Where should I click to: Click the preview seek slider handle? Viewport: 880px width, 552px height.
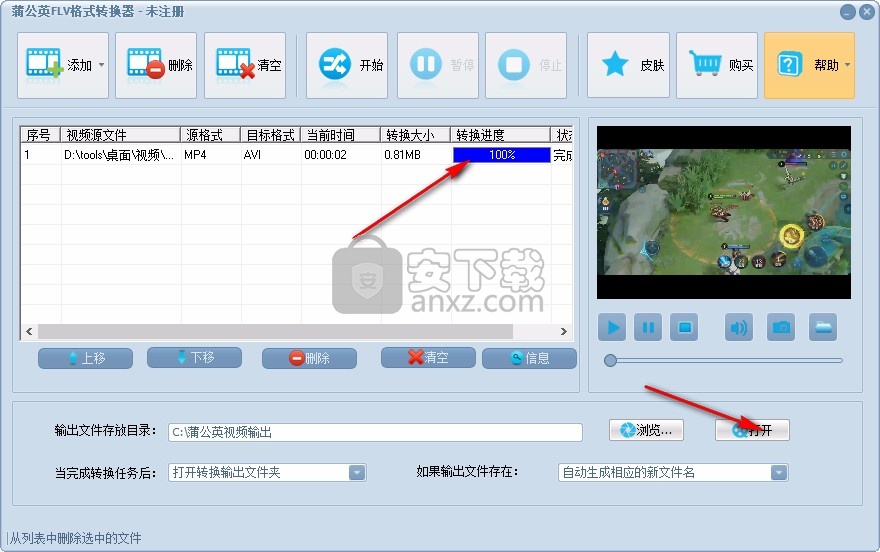click(x=611, y=361)
